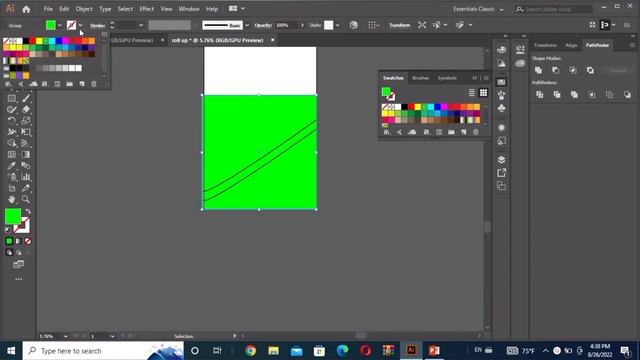
Task: Set None mode under fill/stroke box
Action: click(x=28, y=241)
